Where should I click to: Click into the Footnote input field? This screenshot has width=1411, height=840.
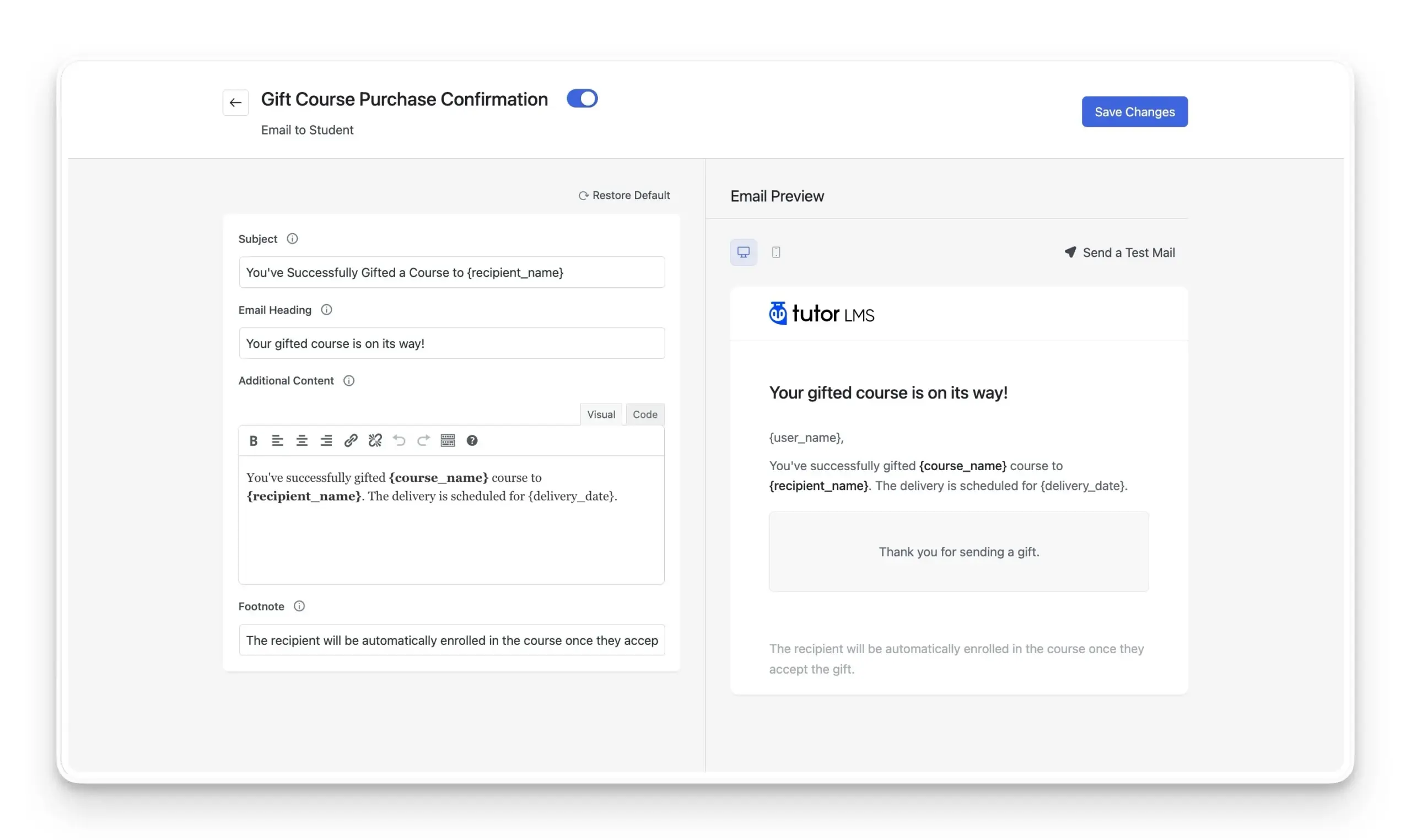tap(451, 640)
